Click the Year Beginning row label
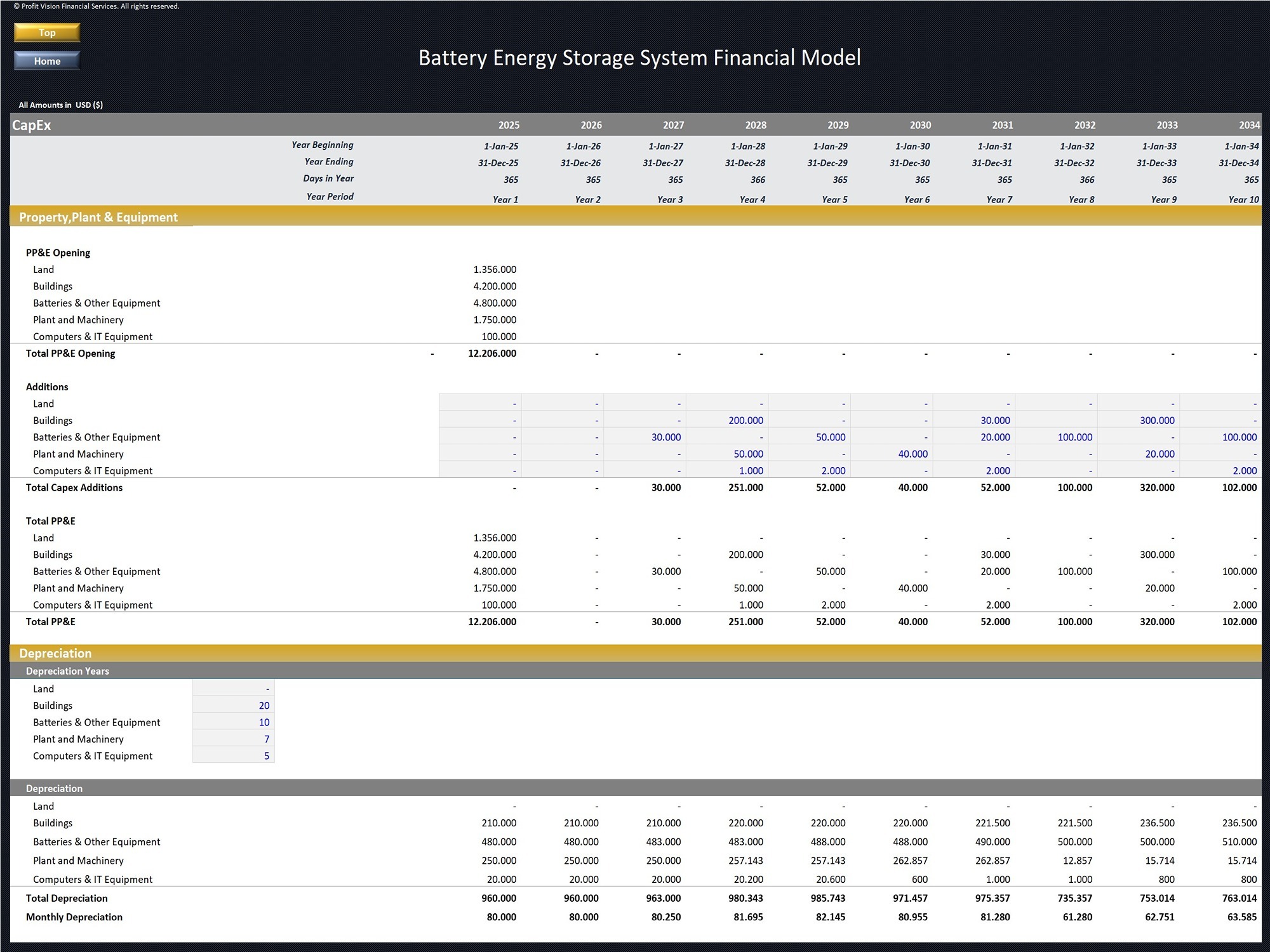This screenshot has height=952, width=1270. [x=321, y=145]
